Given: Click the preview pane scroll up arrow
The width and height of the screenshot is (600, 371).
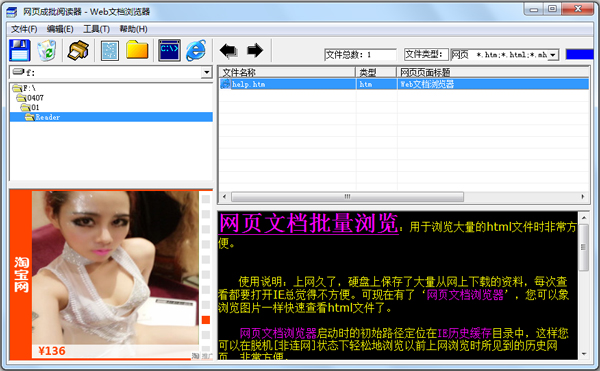Looking at the screenshot, I should pos(584,218).
